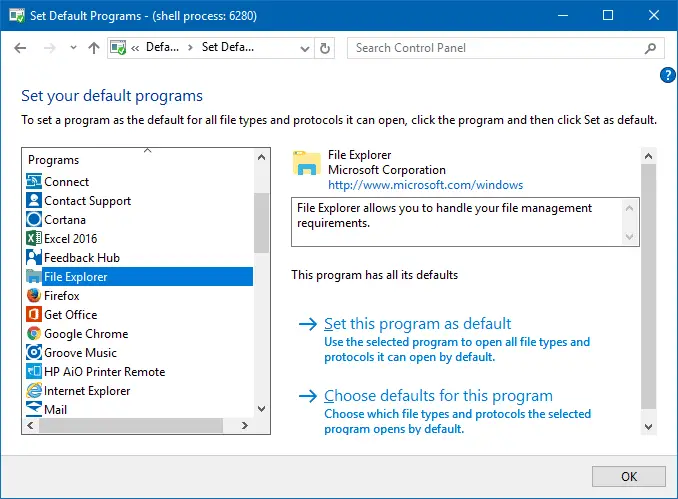The image size is (678, 499).
Task: Click programs list vertical scrollbar thumb
Action: 261,223
